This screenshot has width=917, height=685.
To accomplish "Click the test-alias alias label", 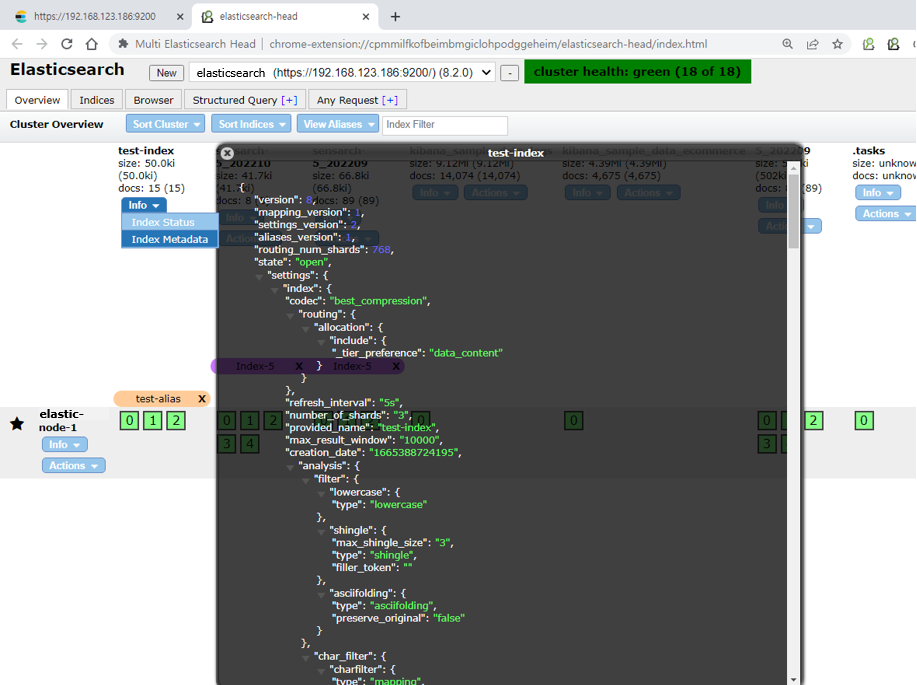I will pos(158,399).
